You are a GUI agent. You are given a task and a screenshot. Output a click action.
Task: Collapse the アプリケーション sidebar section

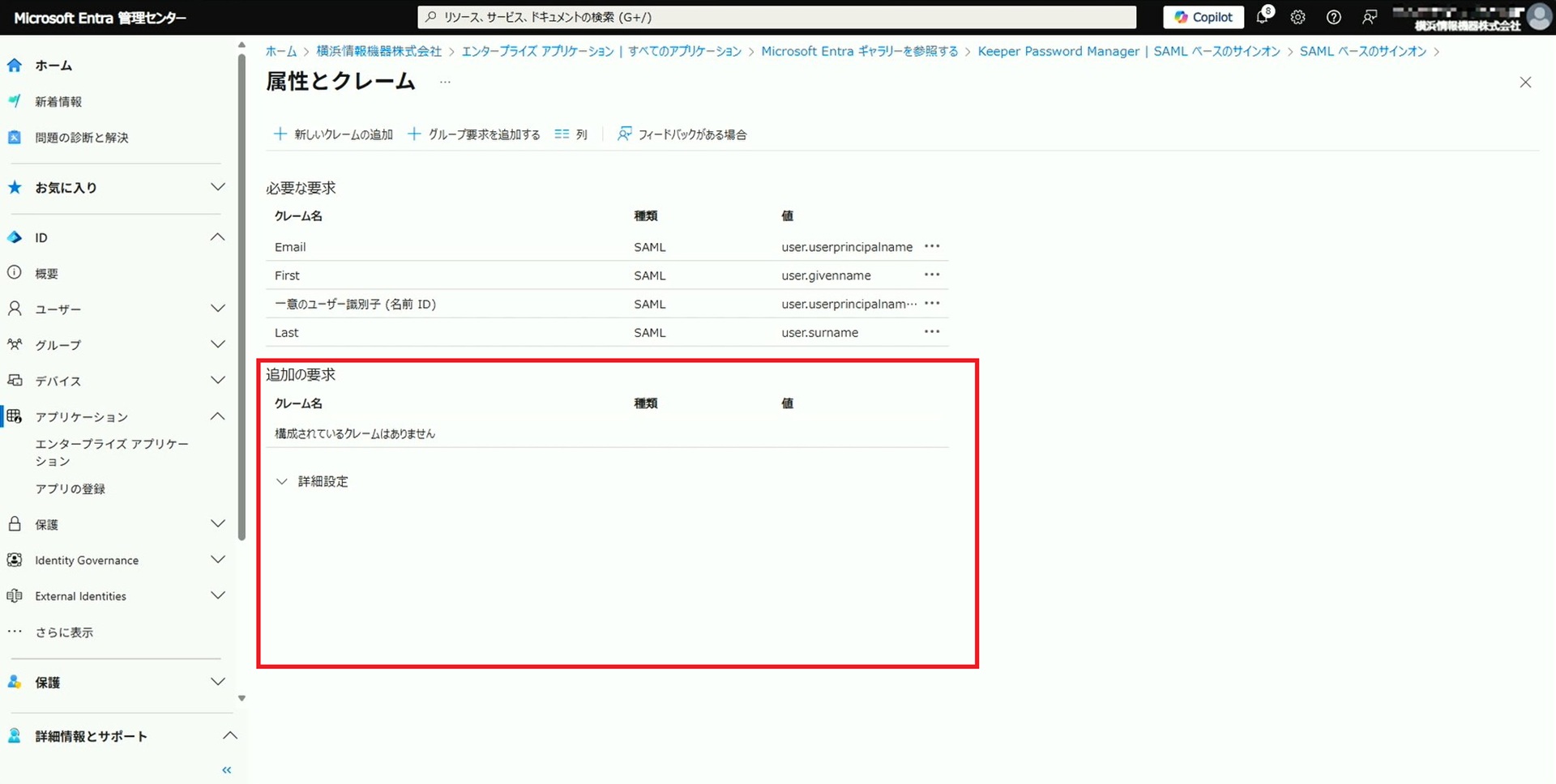coord(217,416)
